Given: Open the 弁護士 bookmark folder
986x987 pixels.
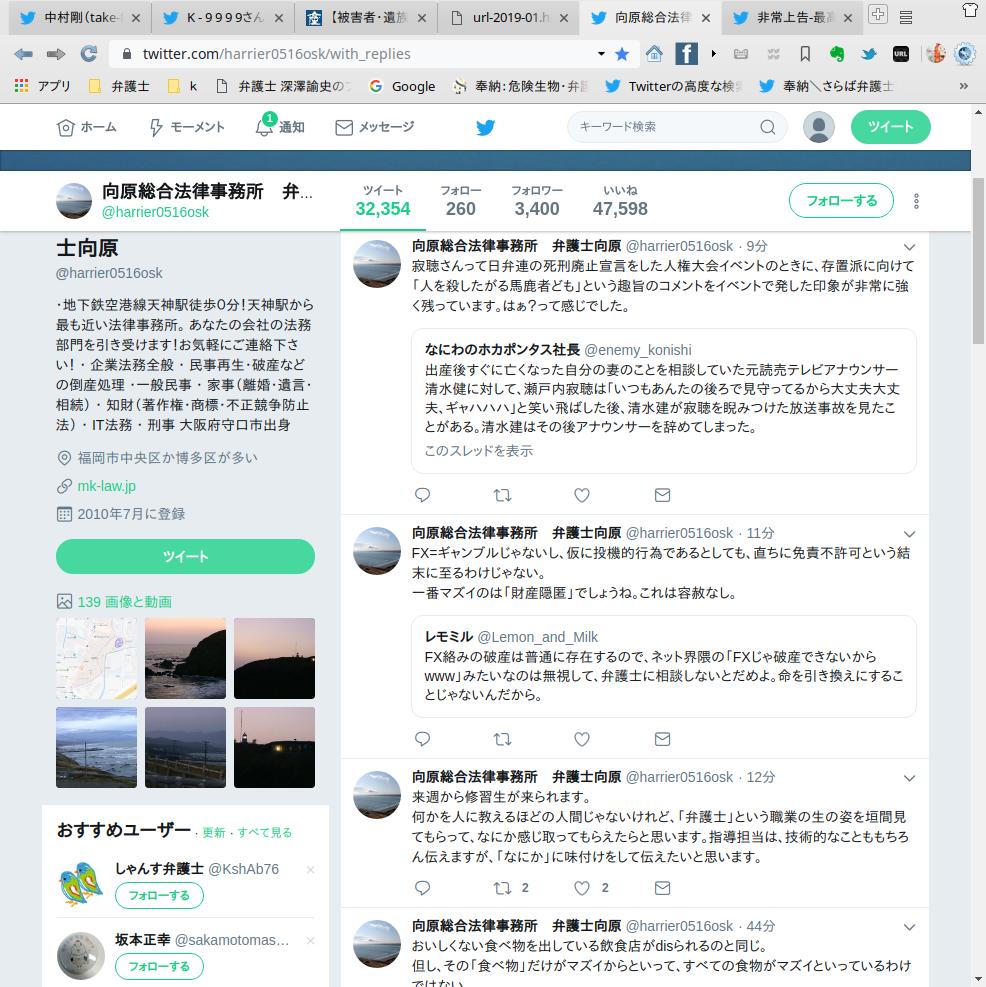Looking at the screenshot, I should [120, 86].
